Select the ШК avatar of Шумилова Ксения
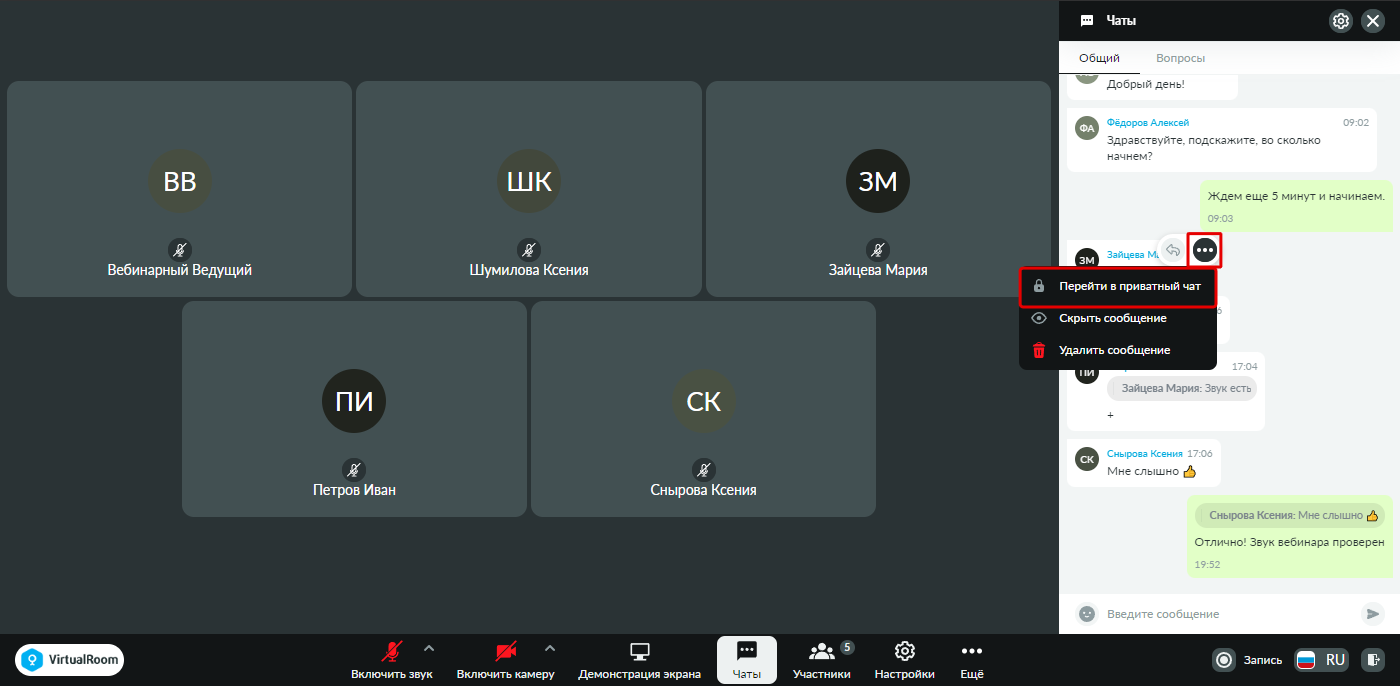Viewport: 1400px width, 686px height. click(x=529, y=181)
